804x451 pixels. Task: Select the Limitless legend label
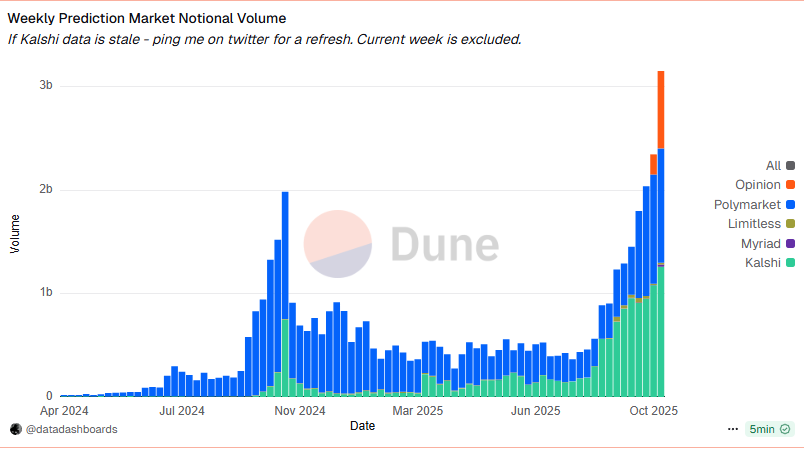click(754, 223)
